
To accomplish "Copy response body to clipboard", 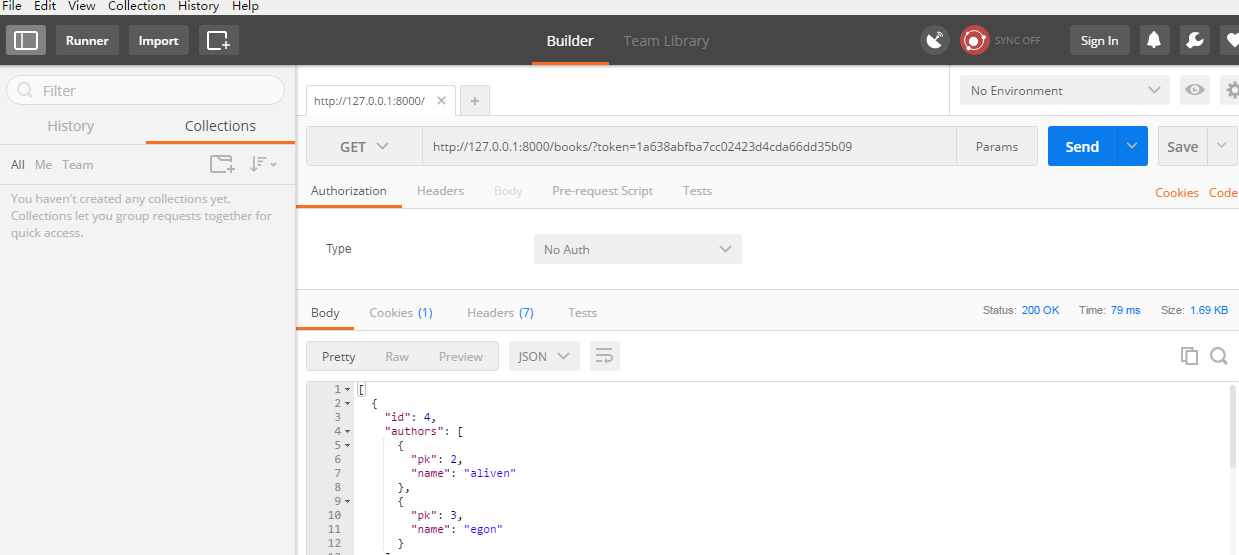I will pos(1189,356).
